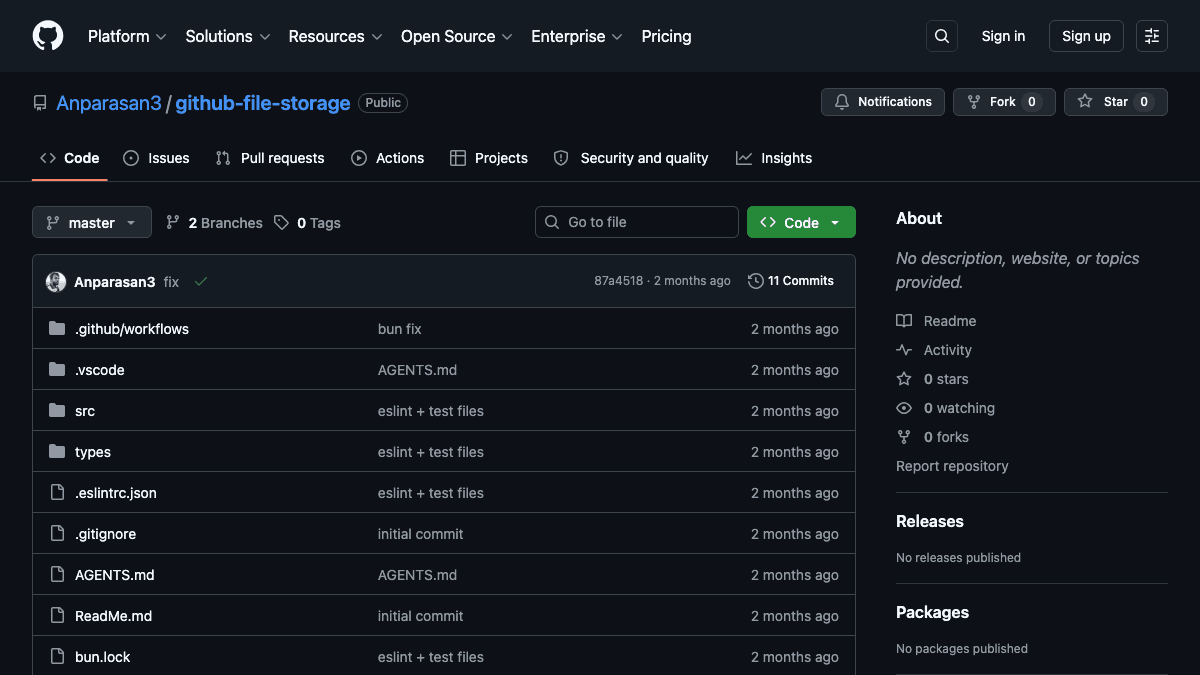The width and height of the screenshot is (1200, 675).
Task: Open the 11 Commits history link
Action: point(791,281)
